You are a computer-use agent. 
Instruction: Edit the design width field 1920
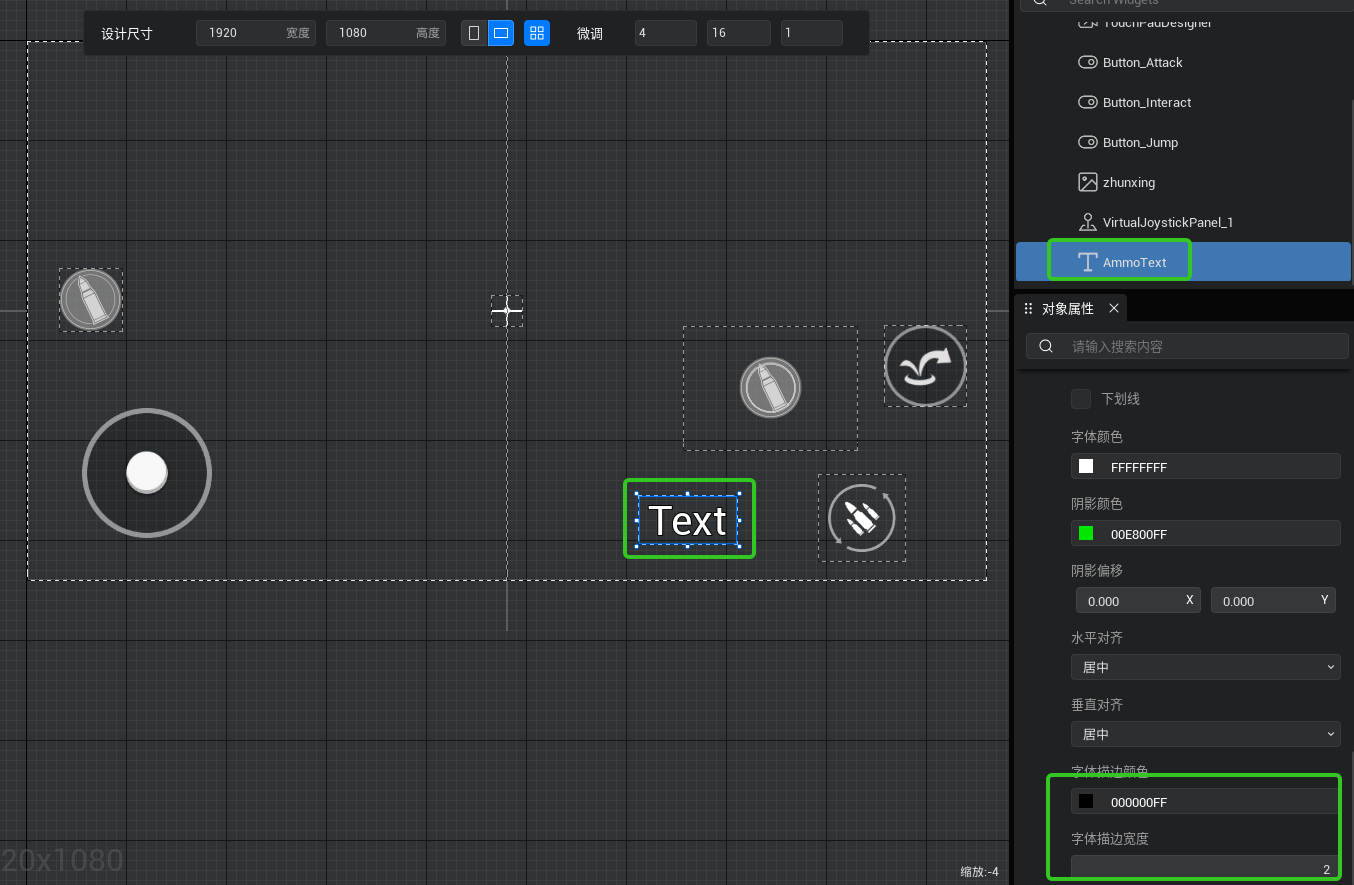pyautogui.click(x=256, y=33)
